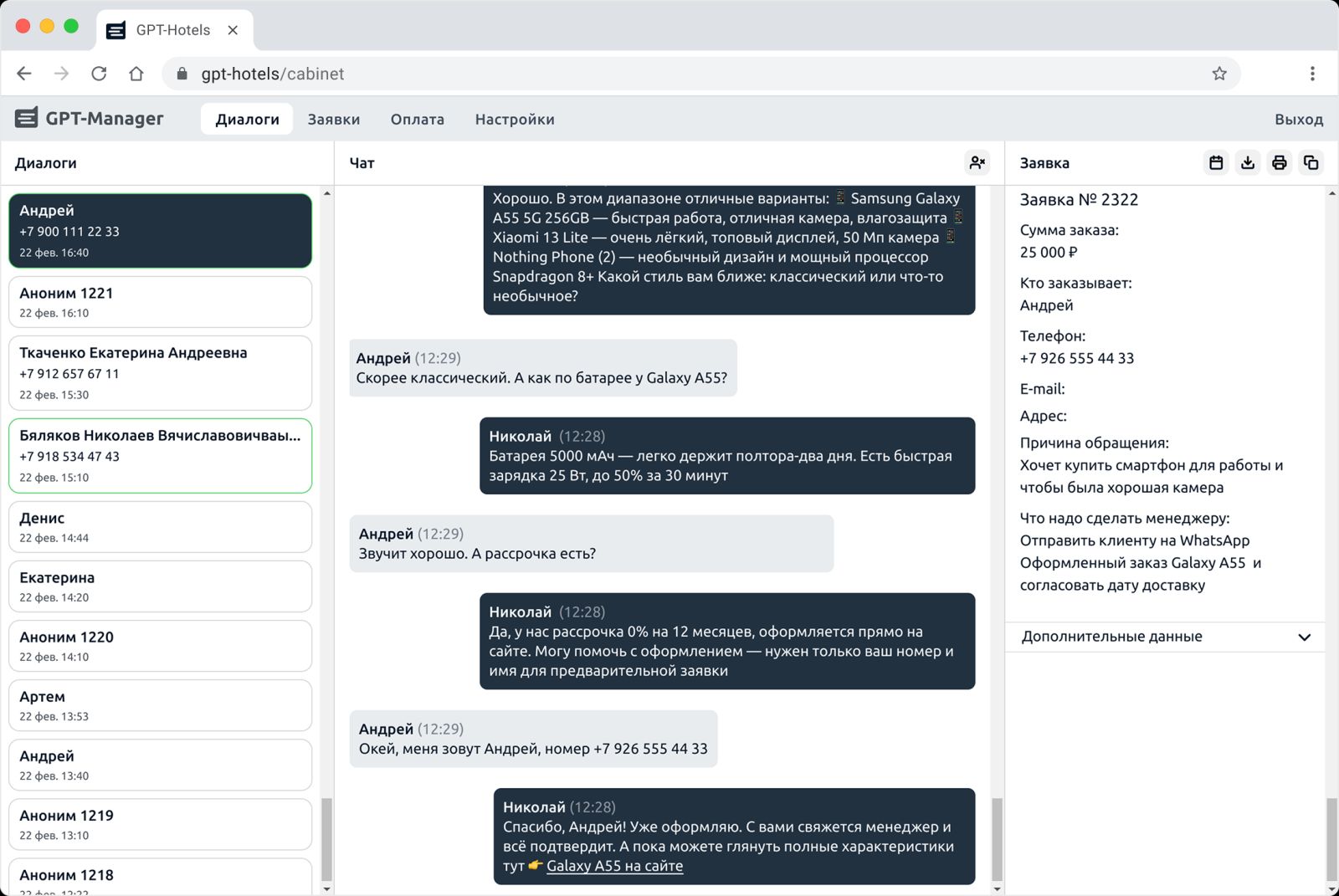Open the Аноним 1221 conversation
Screen dimensions: 1339x896
160,302
